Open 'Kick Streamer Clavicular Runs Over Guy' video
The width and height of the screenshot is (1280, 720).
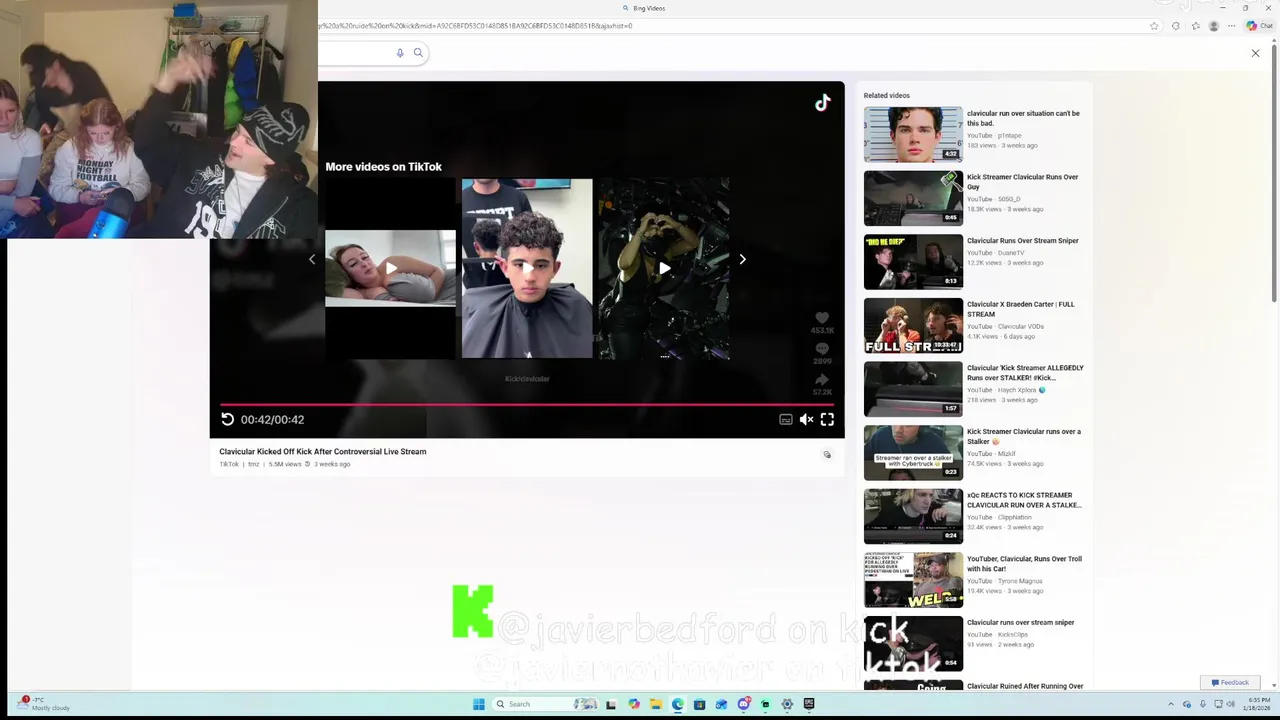(x=1022, y=182)
